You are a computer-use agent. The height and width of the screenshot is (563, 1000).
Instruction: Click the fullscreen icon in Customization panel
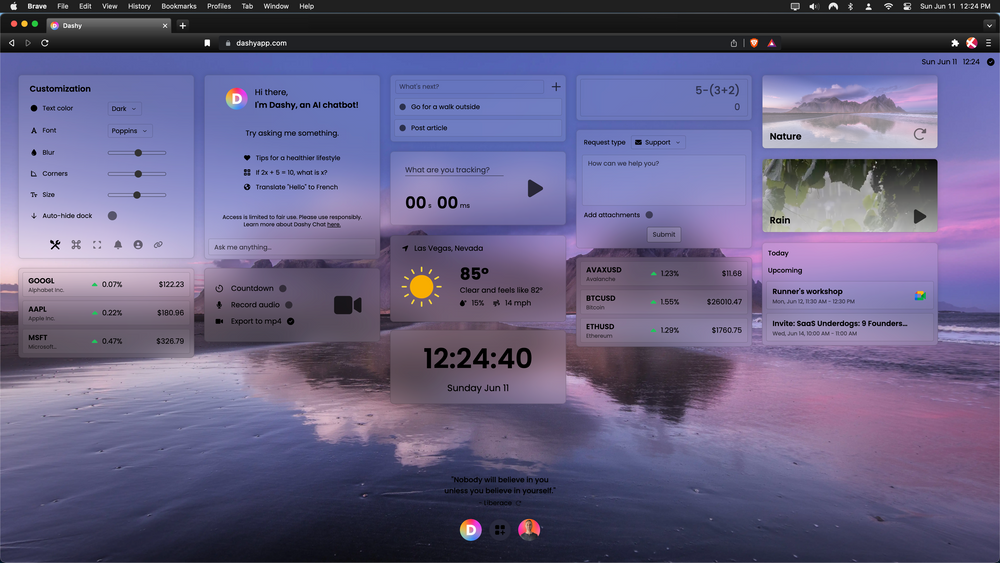click(97, 245)
